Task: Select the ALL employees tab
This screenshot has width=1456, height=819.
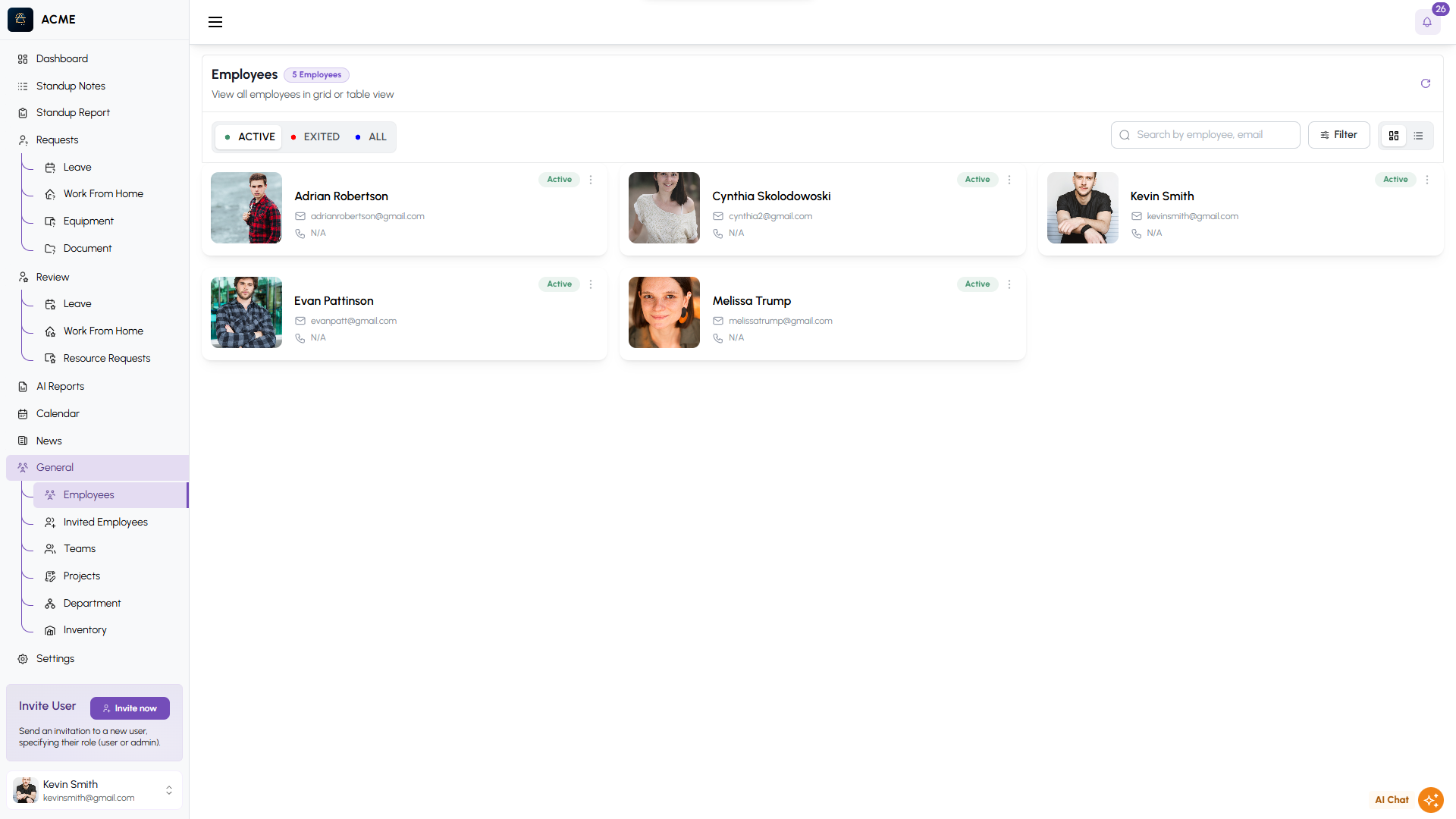Action: 371,137
